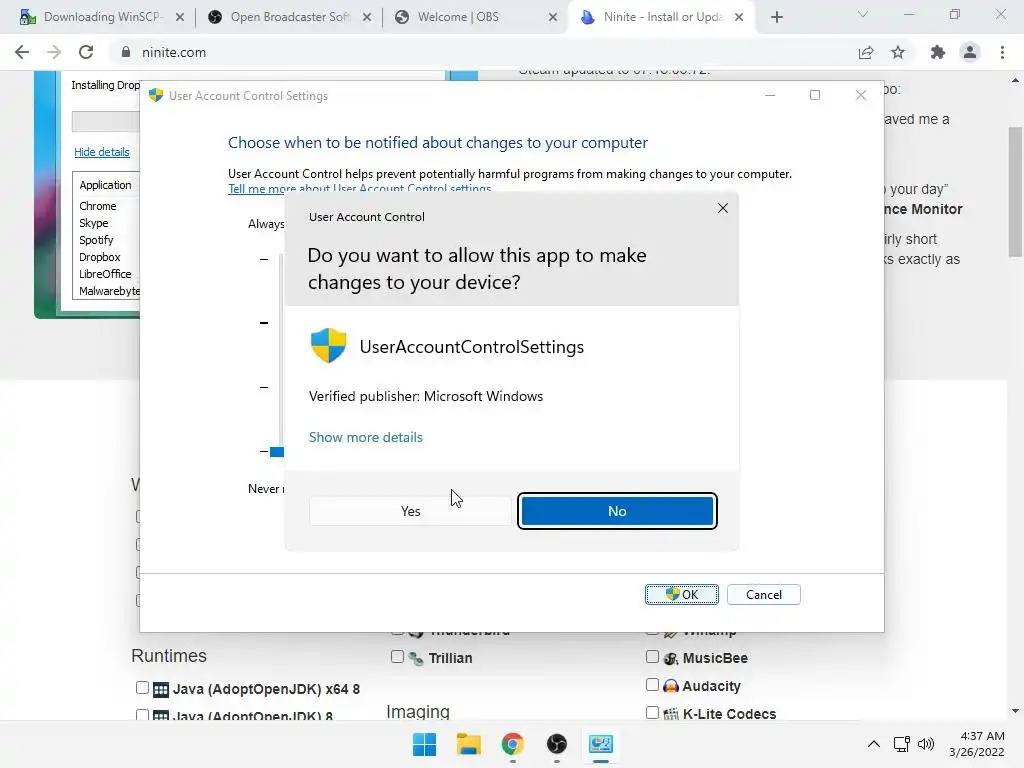Image resolution: width=1024 pixels, height=768 pixels.
Task: Open the clock showing 4:37 AM
Action: [977, 744]
